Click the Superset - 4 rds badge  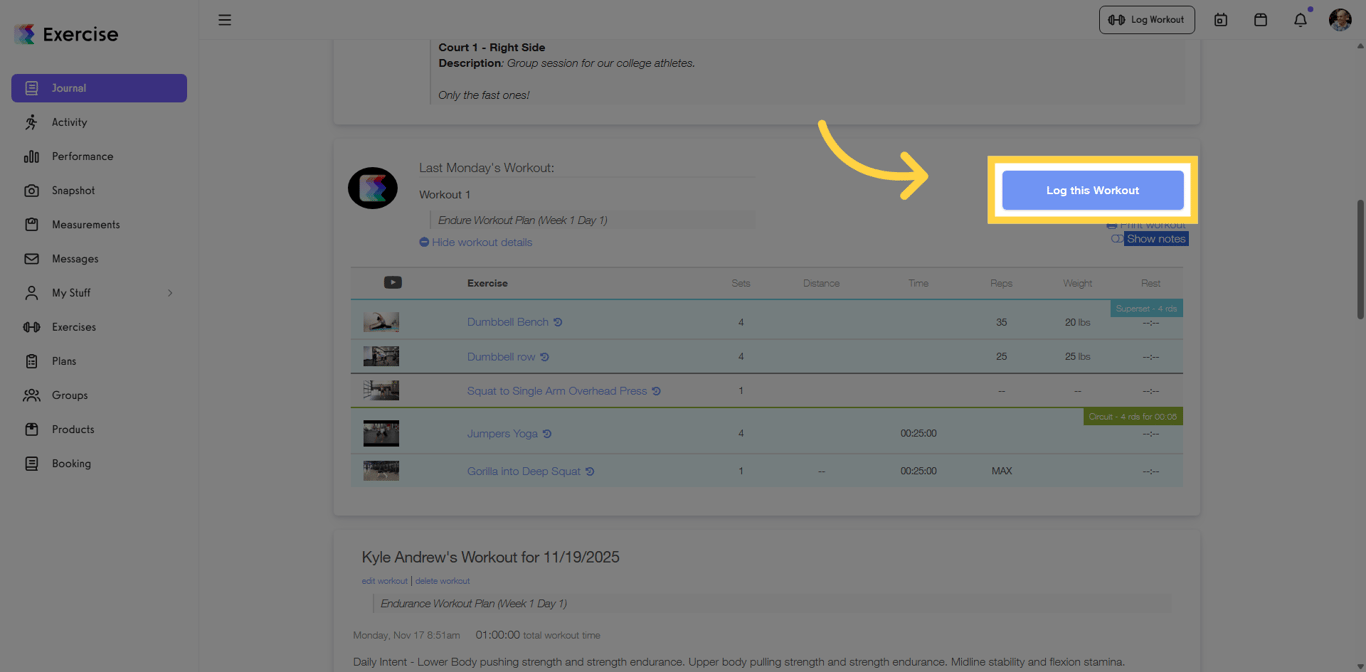point(1146,309)
